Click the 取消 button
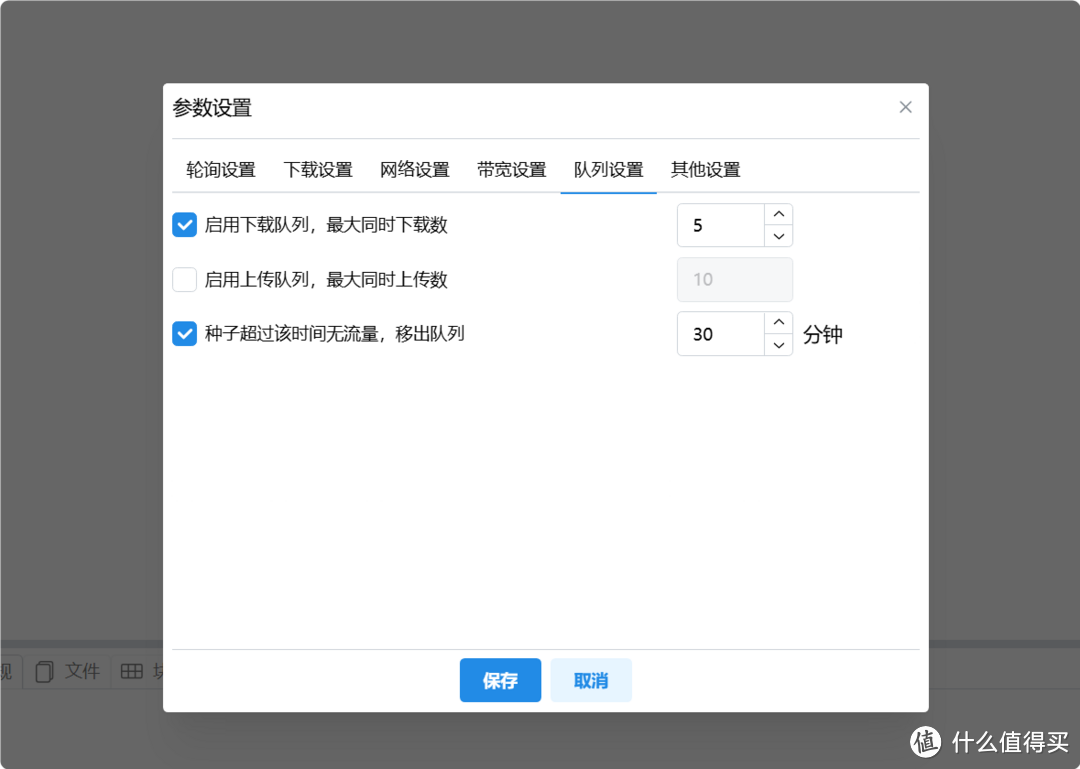This screenshot has width=1080, height=769. pos(591,680)
